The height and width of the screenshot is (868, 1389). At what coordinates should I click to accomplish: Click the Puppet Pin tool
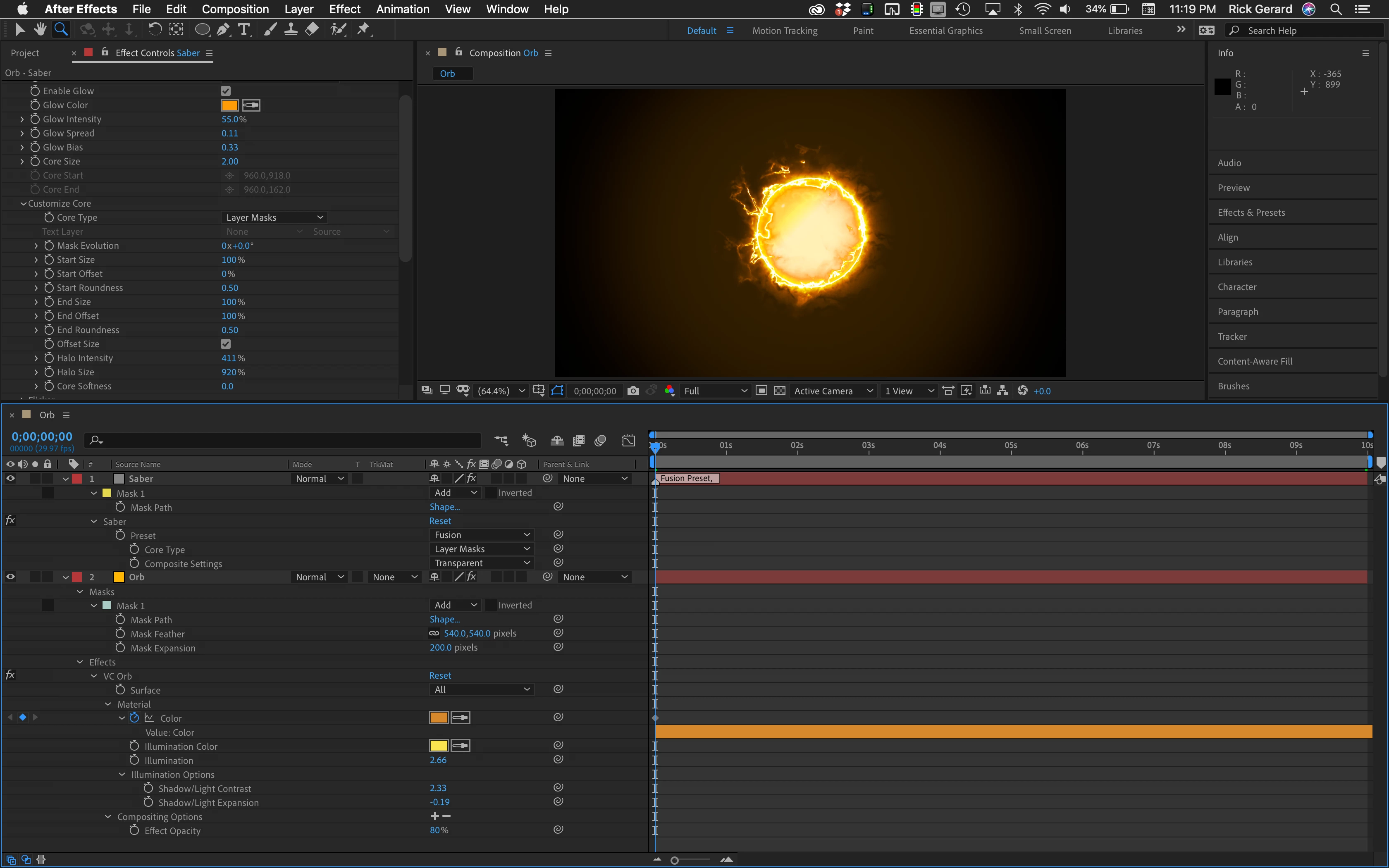point(363,29)
